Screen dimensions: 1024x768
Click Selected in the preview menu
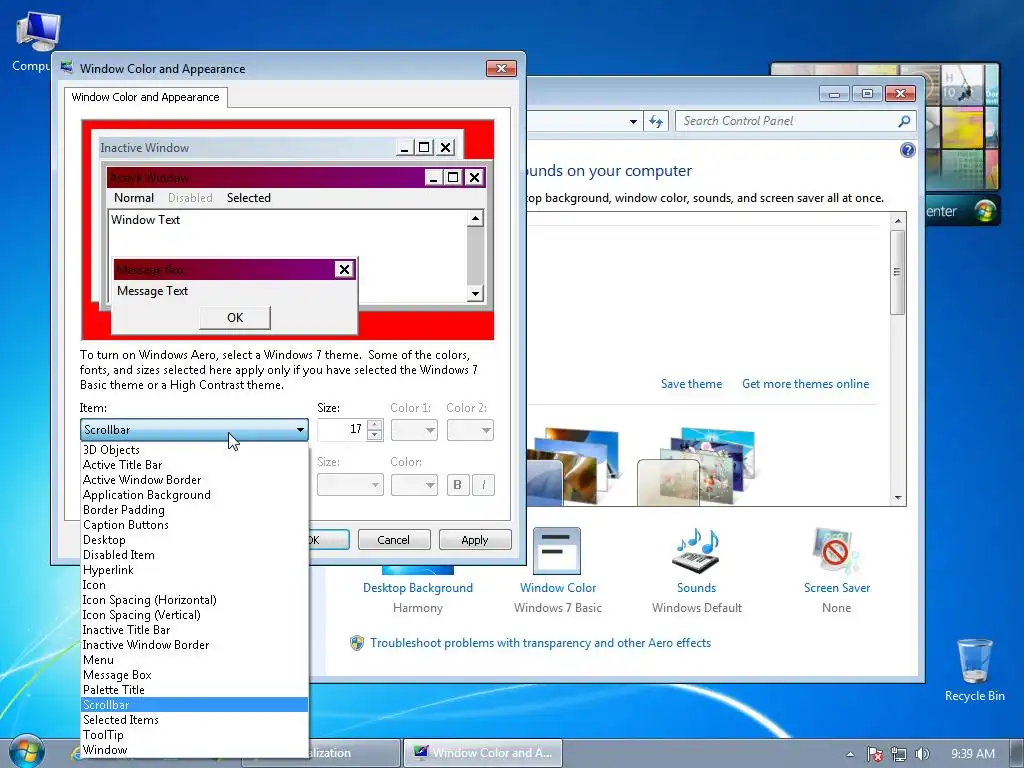(249, 198)
